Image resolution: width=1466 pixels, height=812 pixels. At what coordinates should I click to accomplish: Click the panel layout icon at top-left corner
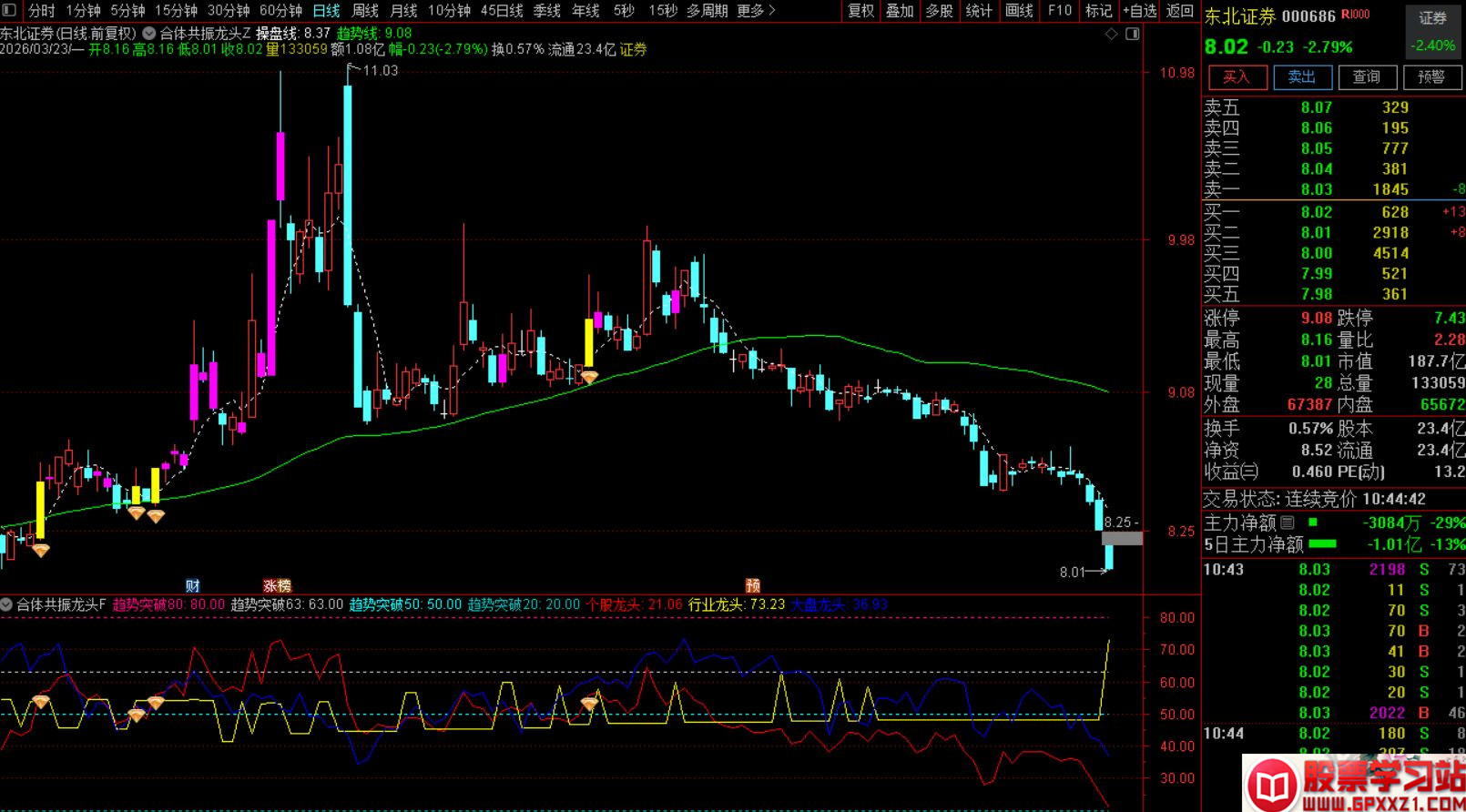tap(8, 10)
